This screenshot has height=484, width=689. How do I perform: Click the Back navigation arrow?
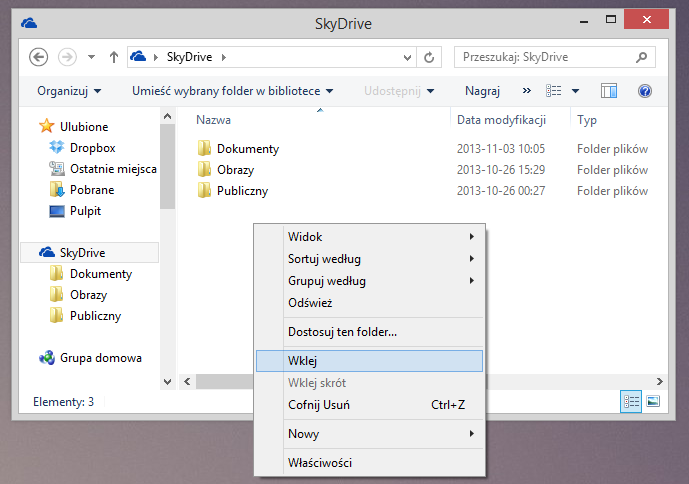39,57
